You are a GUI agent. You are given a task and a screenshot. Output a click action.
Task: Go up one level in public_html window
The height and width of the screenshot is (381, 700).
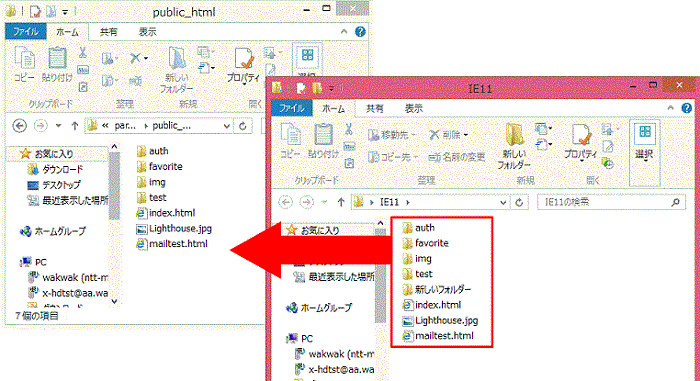(75, 126)
